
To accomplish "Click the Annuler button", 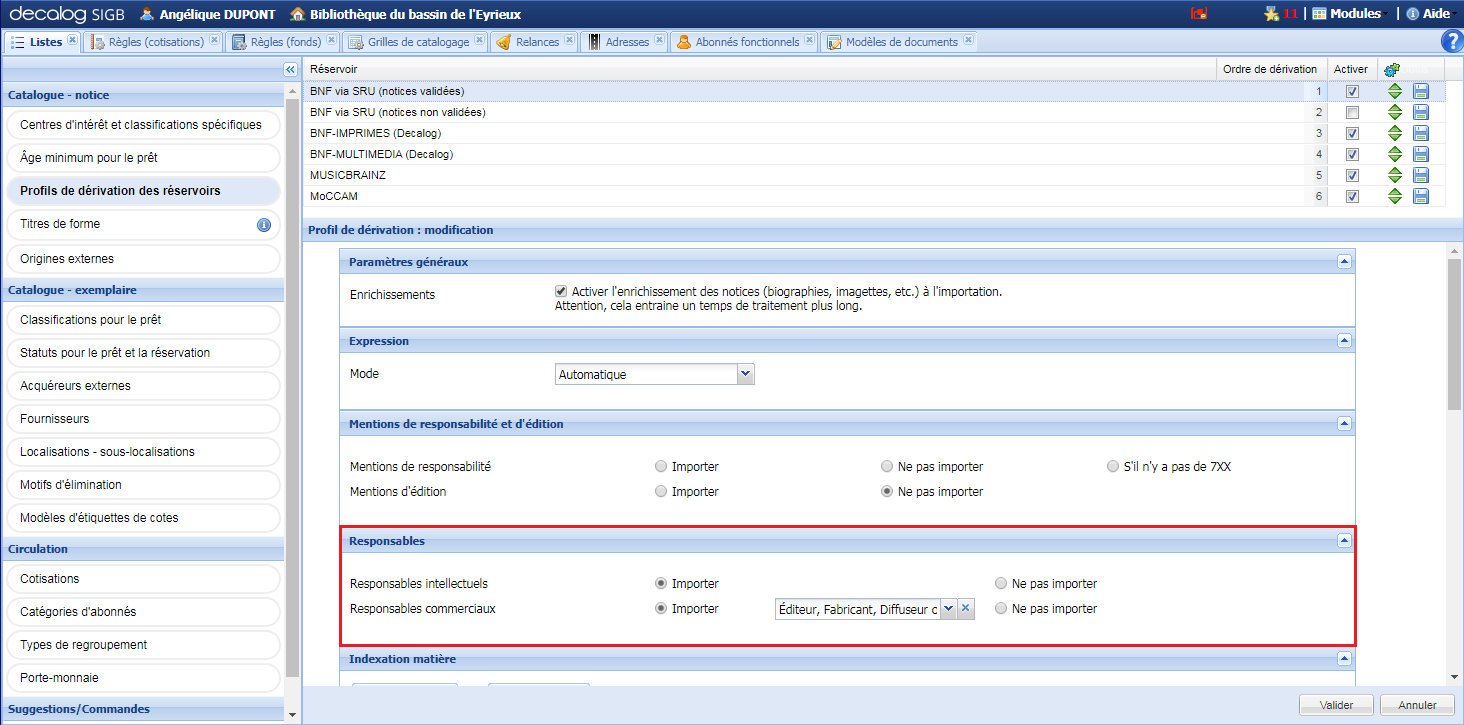I will [1416, 704].
